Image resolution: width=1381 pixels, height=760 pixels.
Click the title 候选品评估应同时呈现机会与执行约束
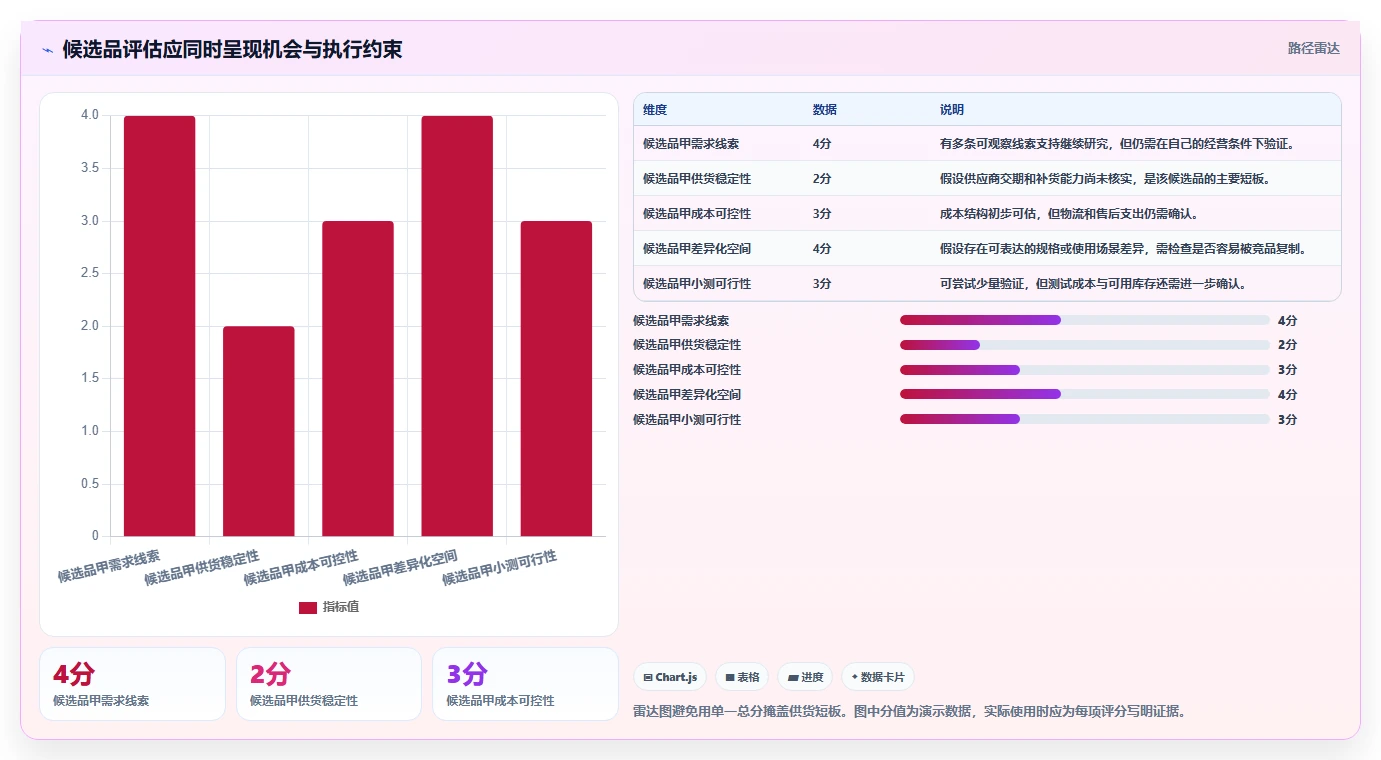232,49
